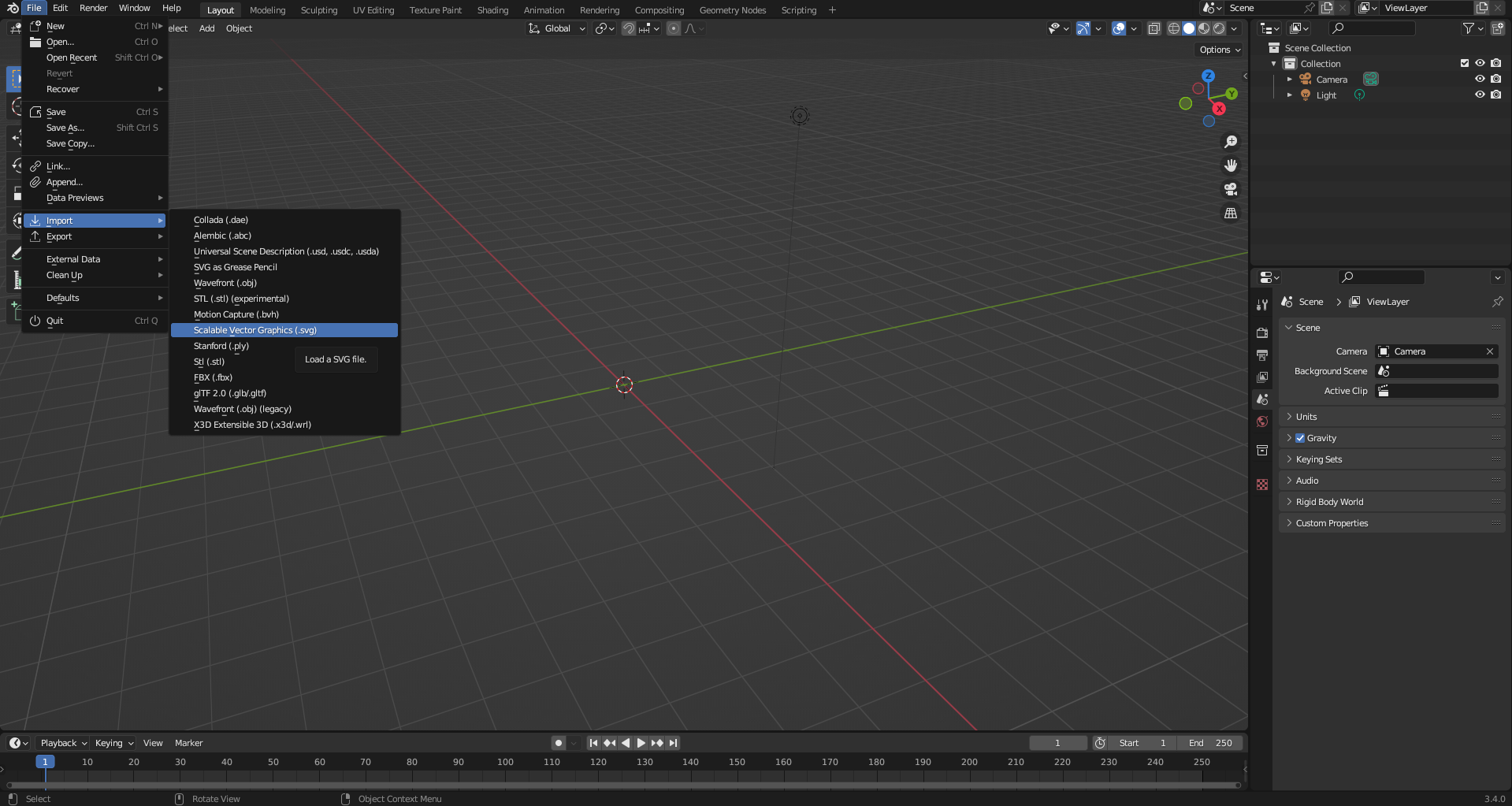Switch to the Sculpting workspace tab

[x=319, y=10]
